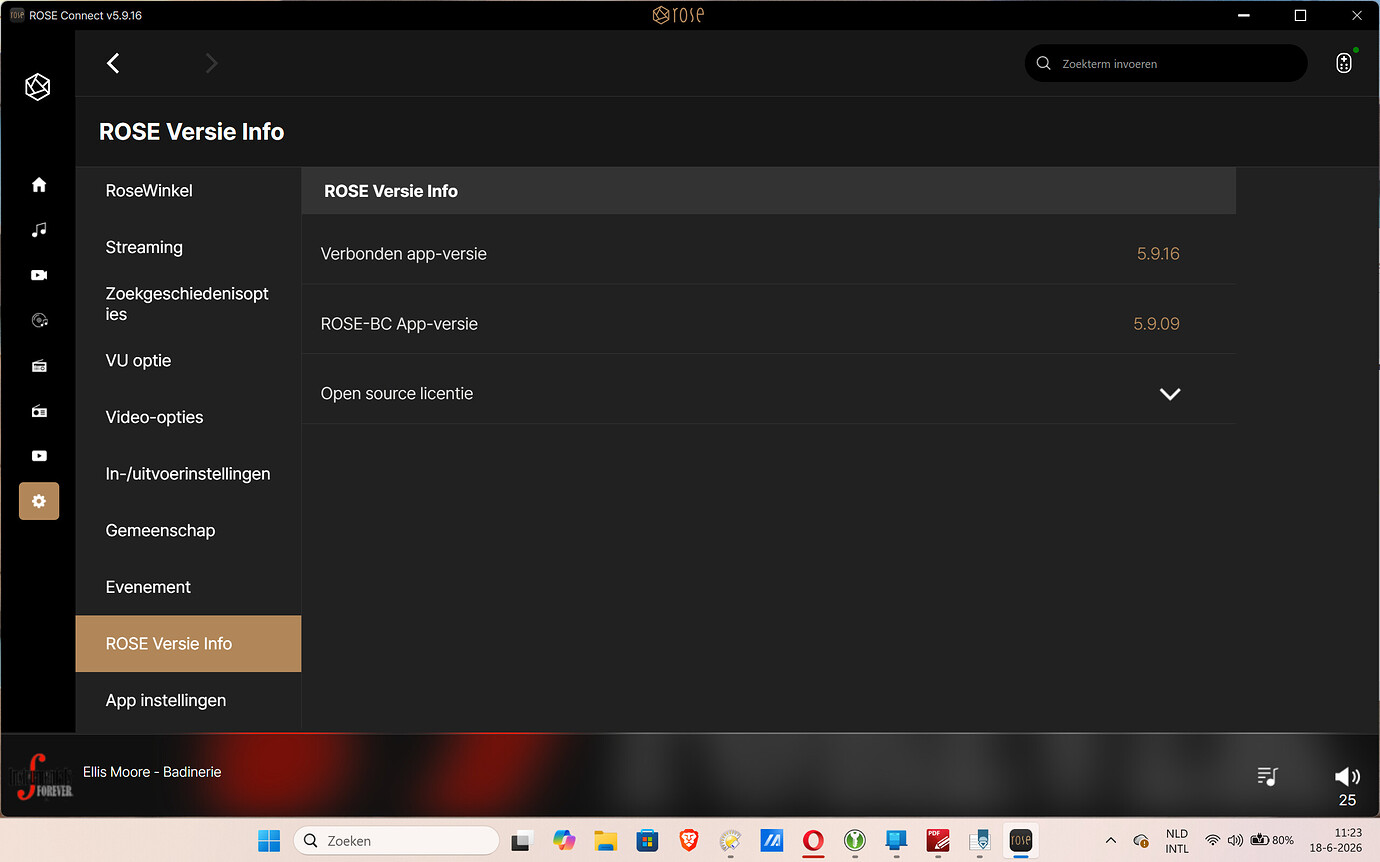The height and width of the screenshot is (862, 1380).
Task: Open the remote control icon top right
Action: (1344, 63)
